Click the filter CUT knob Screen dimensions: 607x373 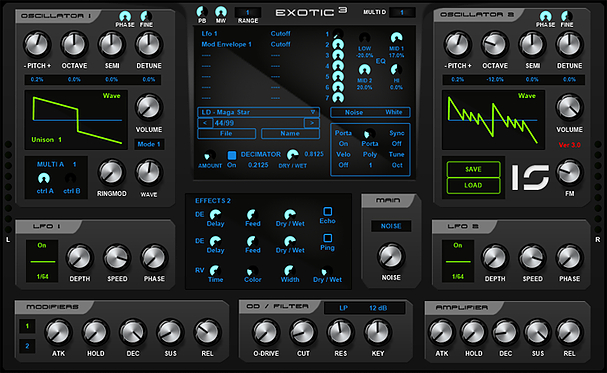coord(303,332)
